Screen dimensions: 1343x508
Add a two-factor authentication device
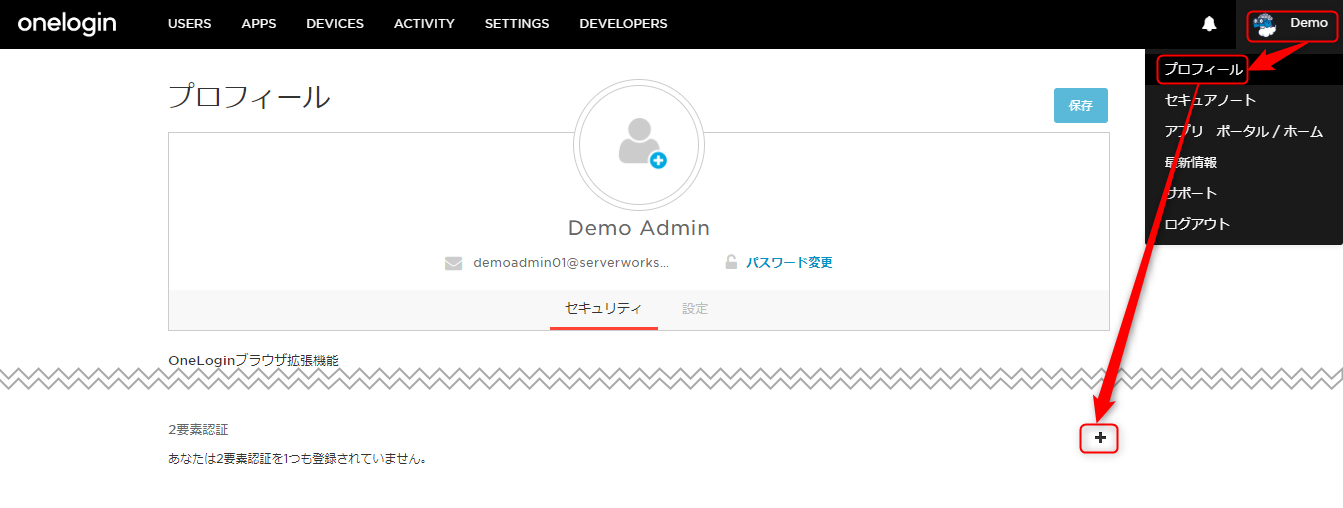tap(1099, 438)
